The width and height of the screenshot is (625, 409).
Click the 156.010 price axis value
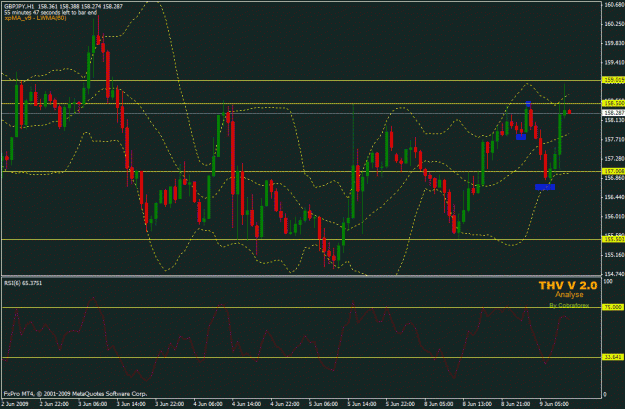pos(614,216)
